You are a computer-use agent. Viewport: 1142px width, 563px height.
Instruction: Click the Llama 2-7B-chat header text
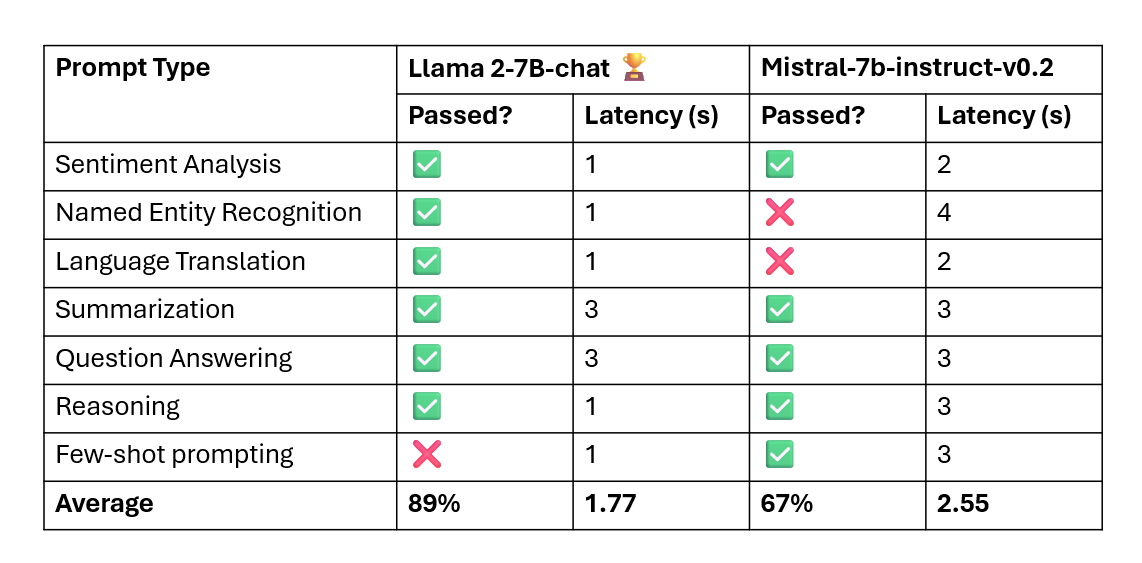pos(511,68)
